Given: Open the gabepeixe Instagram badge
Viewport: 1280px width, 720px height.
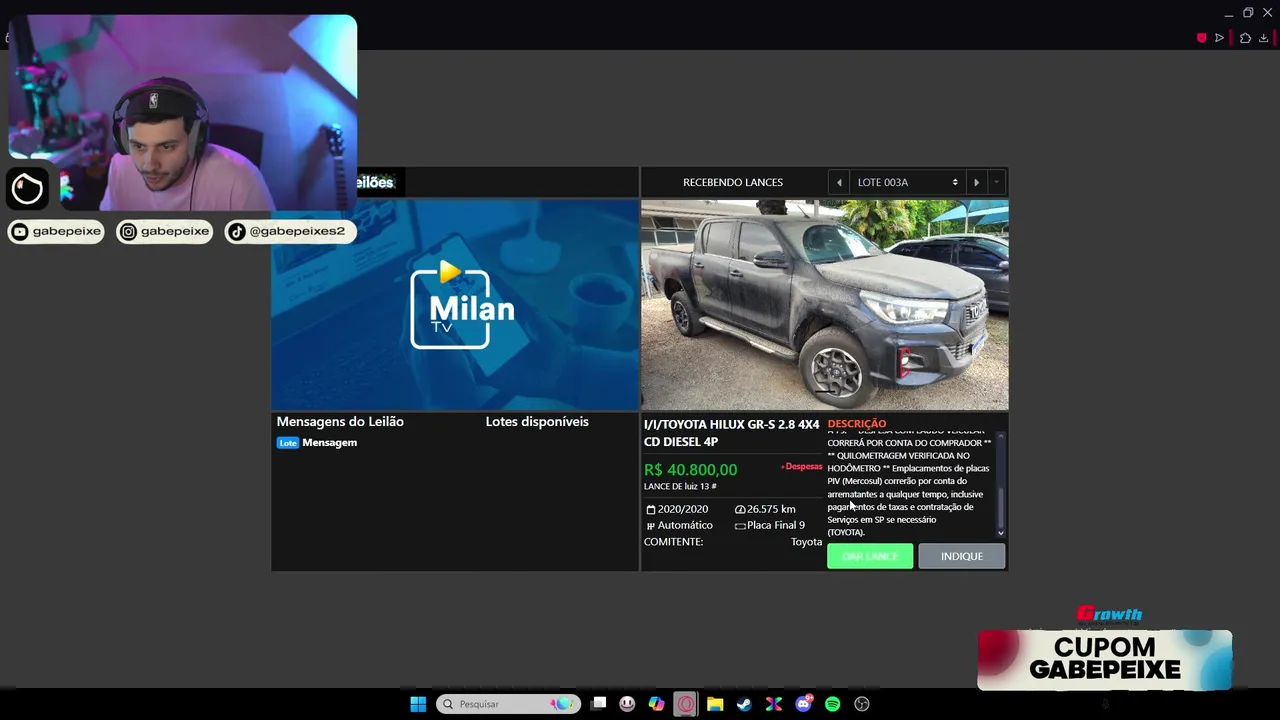Looking at the screenshot, I should tap(165, 231).
